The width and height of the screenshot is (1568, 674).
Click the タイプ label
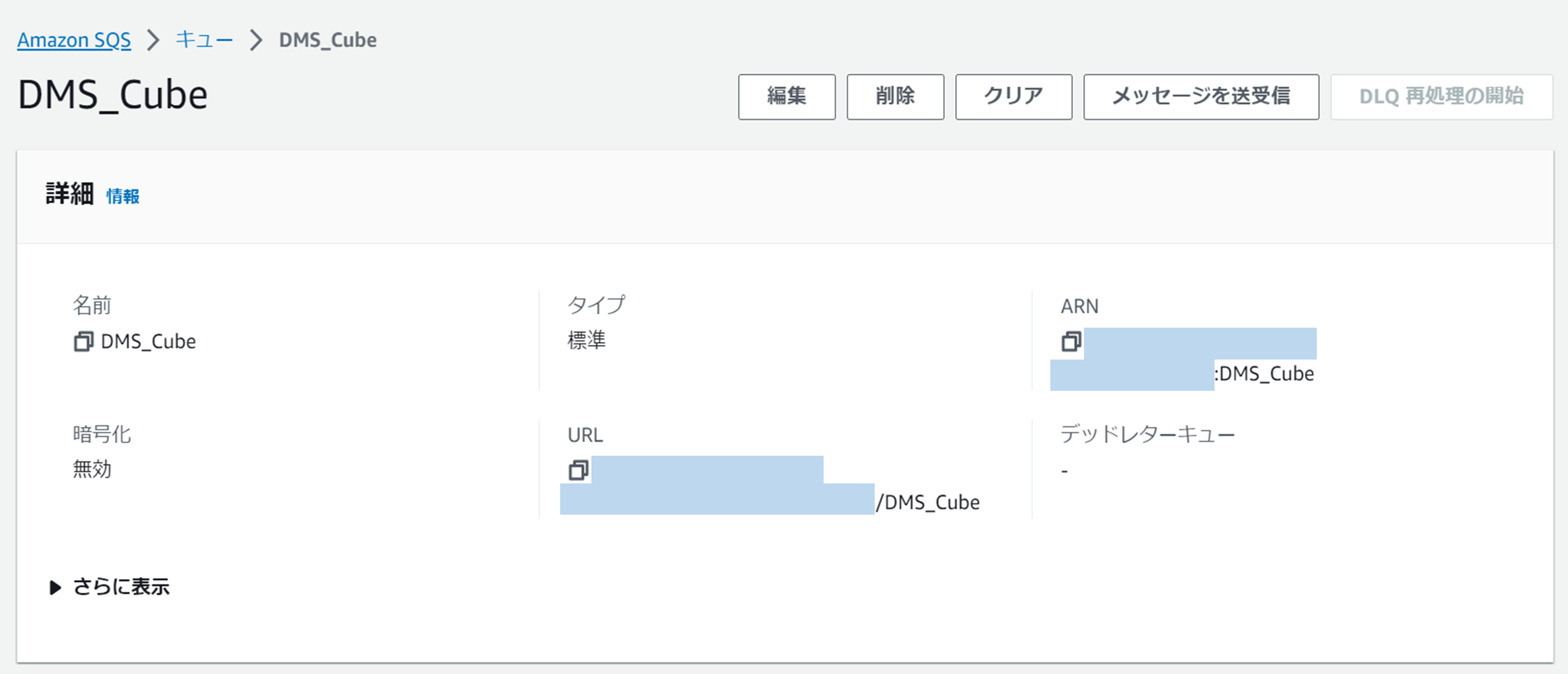click(x=596, y=305)
